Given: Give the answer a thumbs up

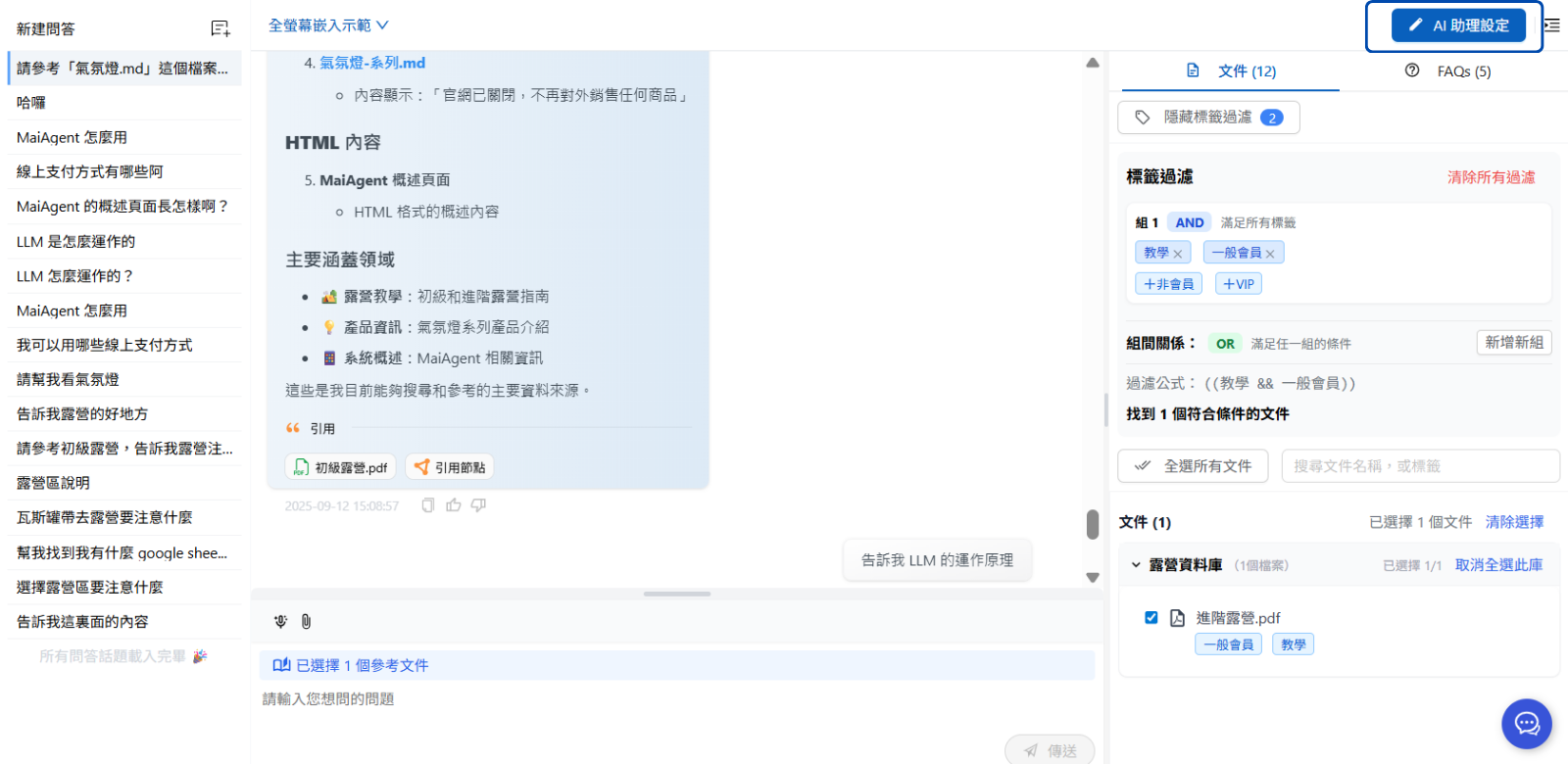Looking at the screenshot, I should coord(454,505).
